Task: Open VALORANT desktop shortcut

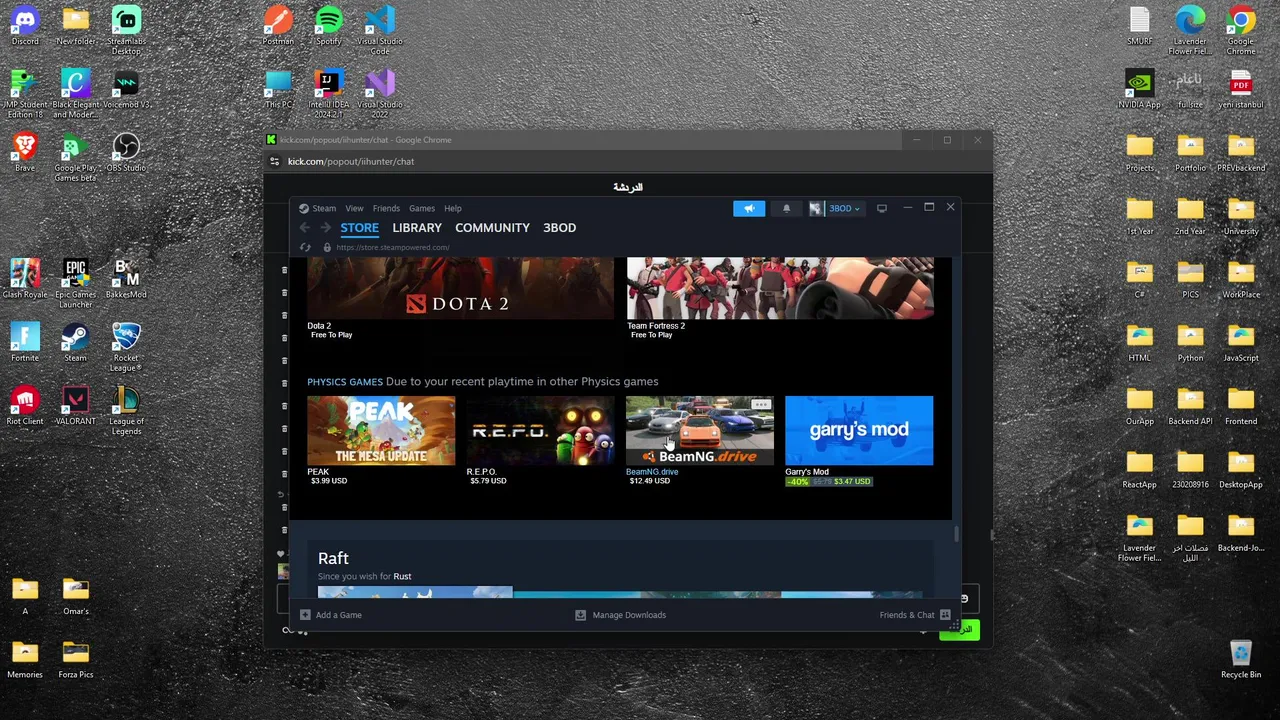Action: [76, 405]
